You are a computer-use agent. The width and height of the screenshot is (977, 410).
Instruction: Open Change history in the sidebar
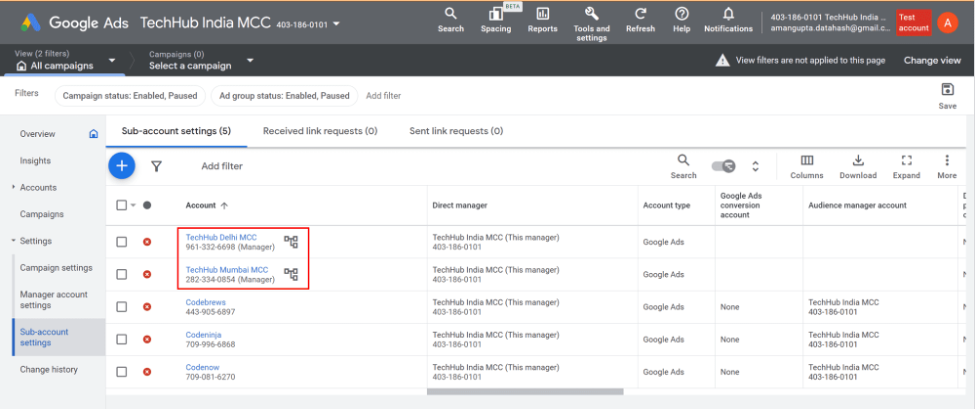[x=49, y=369]
